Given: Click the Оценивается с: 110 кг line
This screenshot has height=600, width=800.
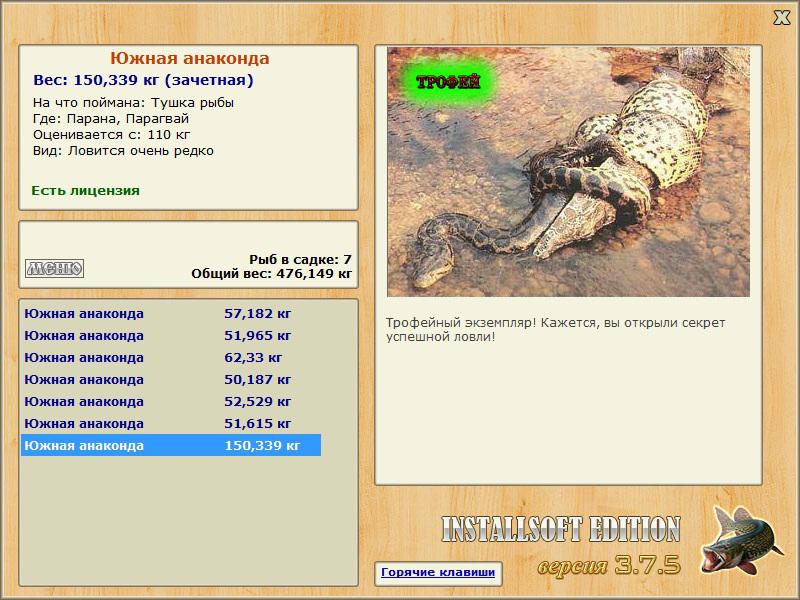Looking at the screenshot, I should 112,135.
